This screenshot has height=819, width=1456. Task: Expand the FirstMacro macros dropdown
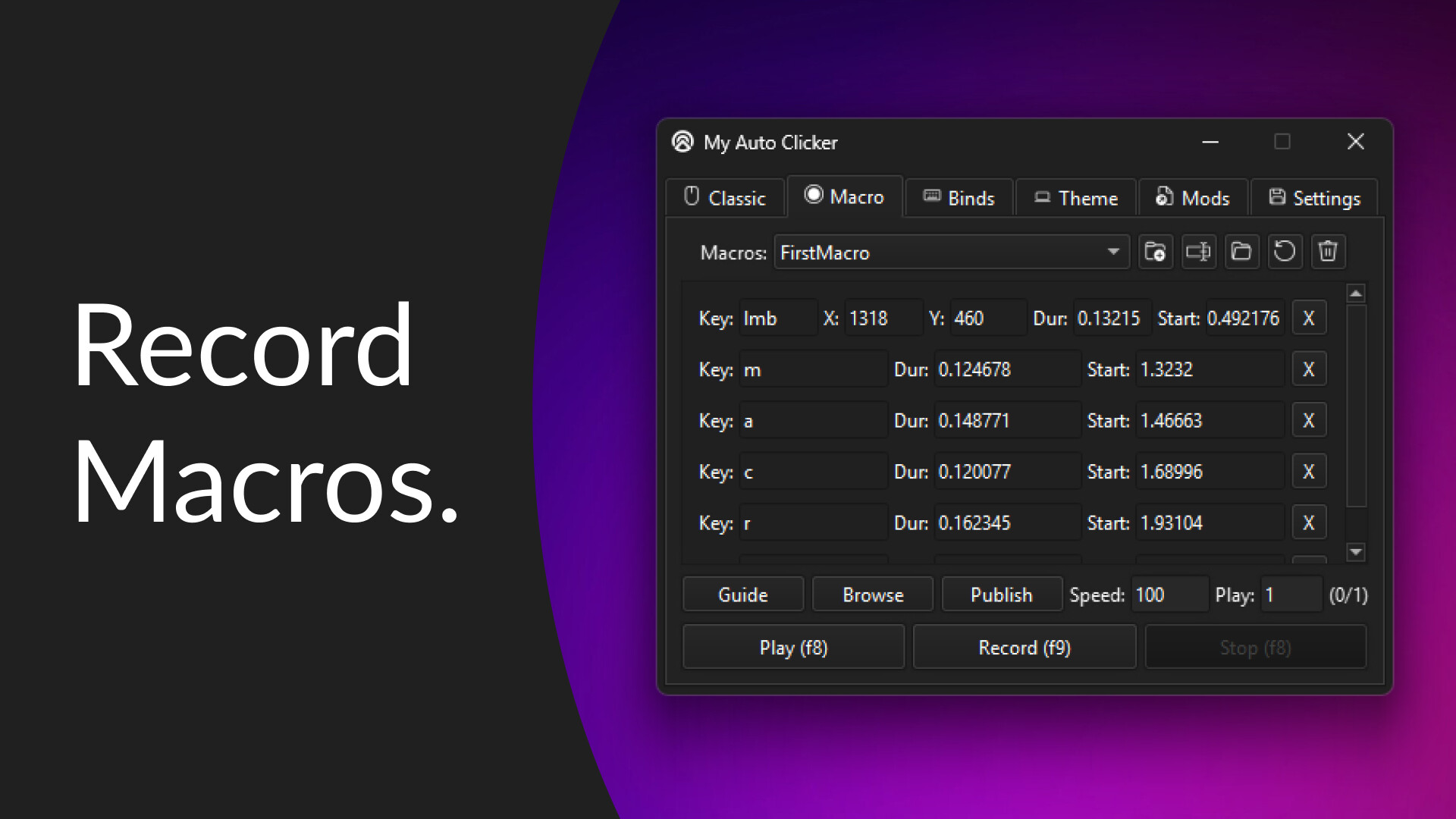point(1112,252)
